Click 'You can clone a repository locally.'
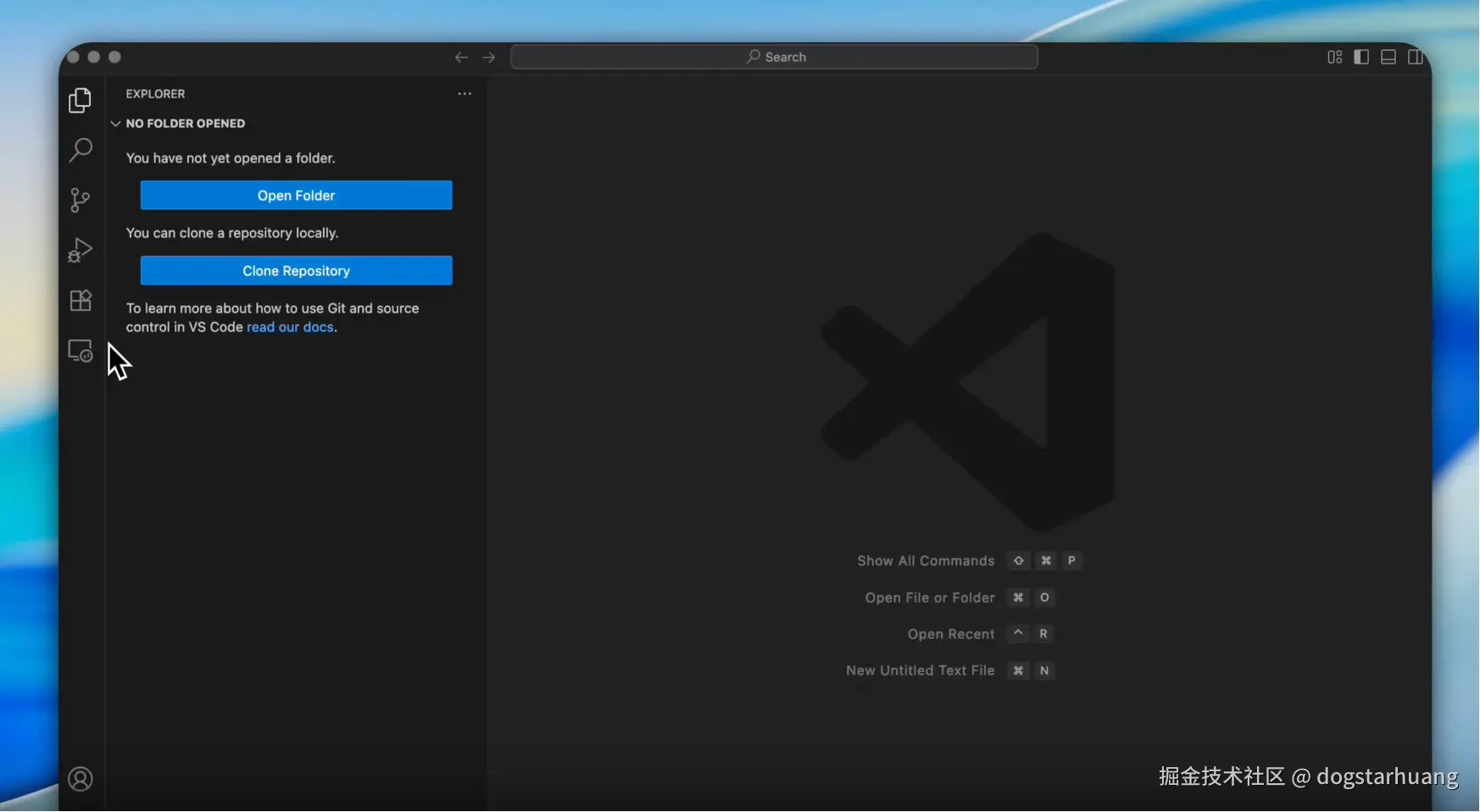The width and height of the screenshot is (1480, 812). [232, 233]
